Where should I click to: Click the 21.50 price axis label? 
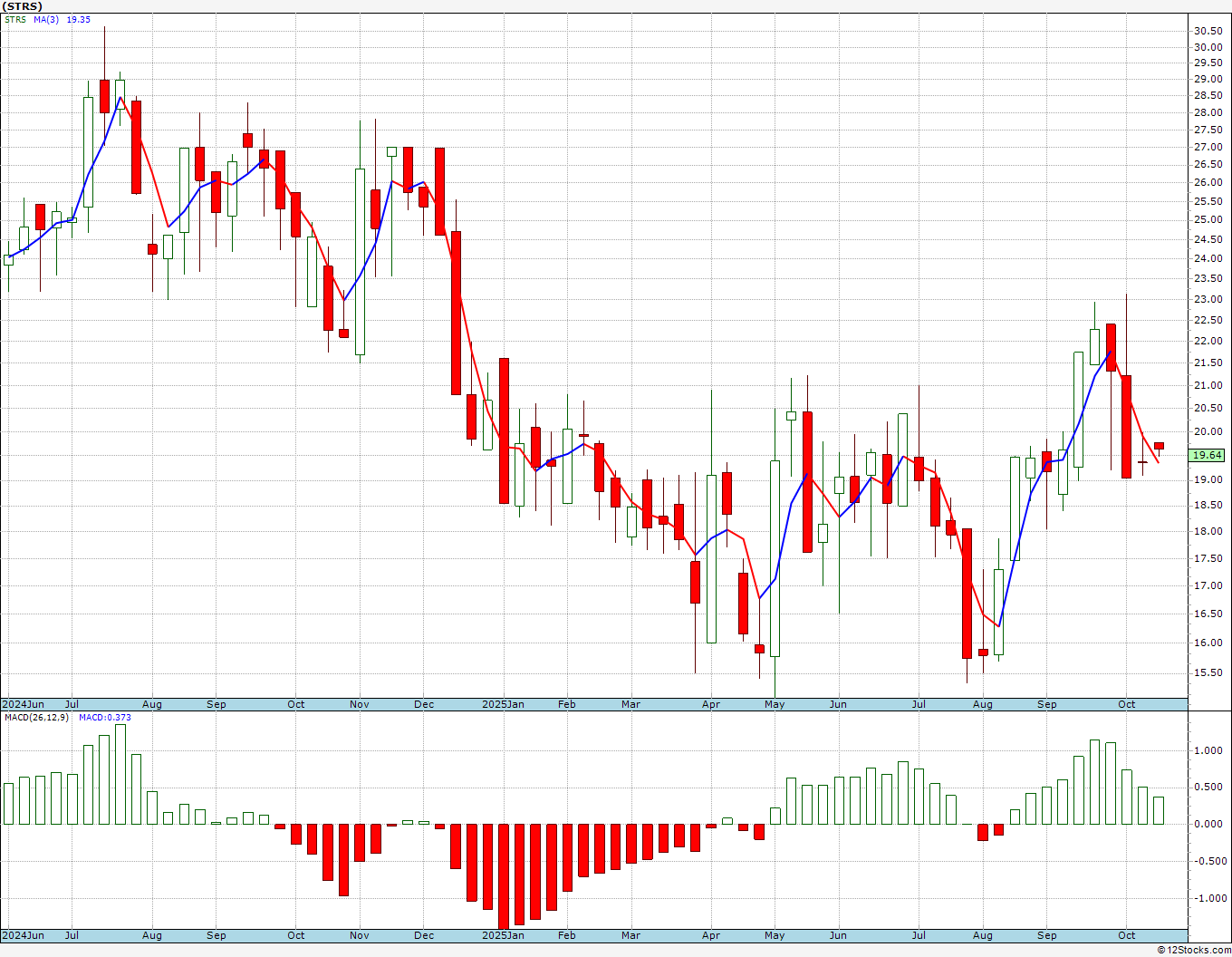point(1208,362)
